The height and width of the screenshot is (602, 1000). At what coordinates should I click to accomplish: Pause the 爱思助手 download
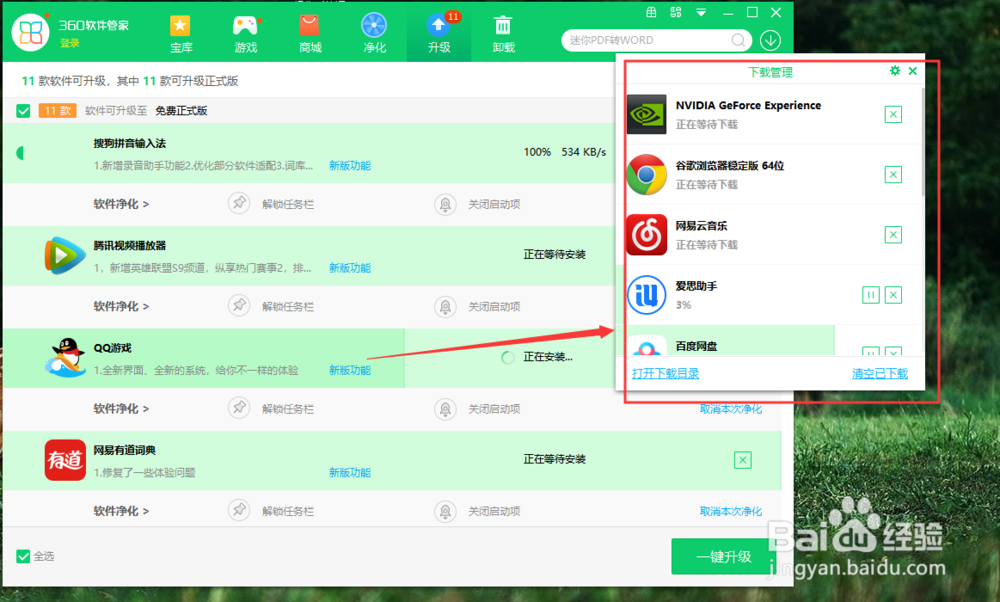[x=871, y=295]
